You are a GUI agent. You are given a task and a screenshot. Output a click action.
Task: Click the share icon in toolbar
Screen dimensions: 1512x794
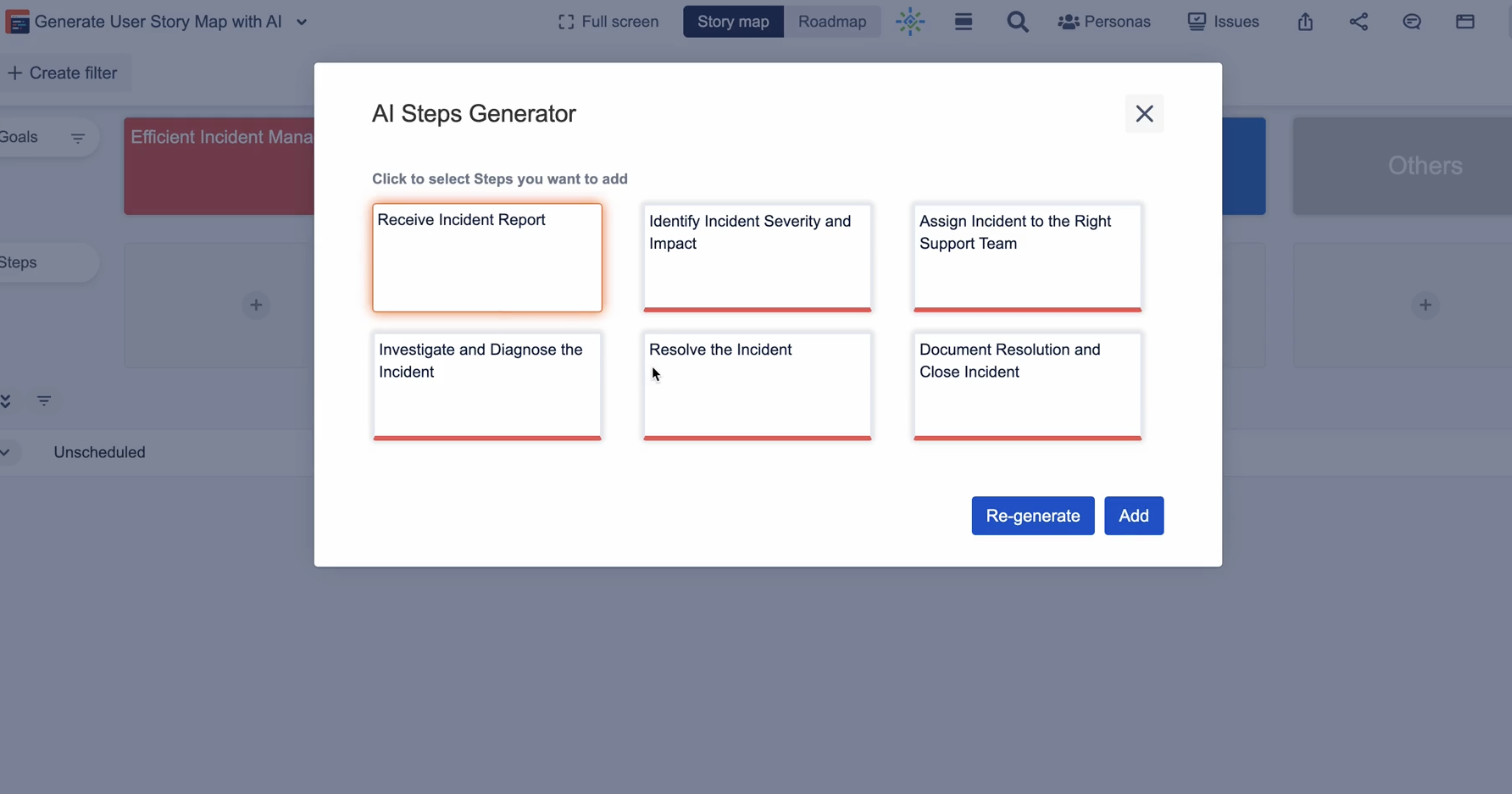1358,22
